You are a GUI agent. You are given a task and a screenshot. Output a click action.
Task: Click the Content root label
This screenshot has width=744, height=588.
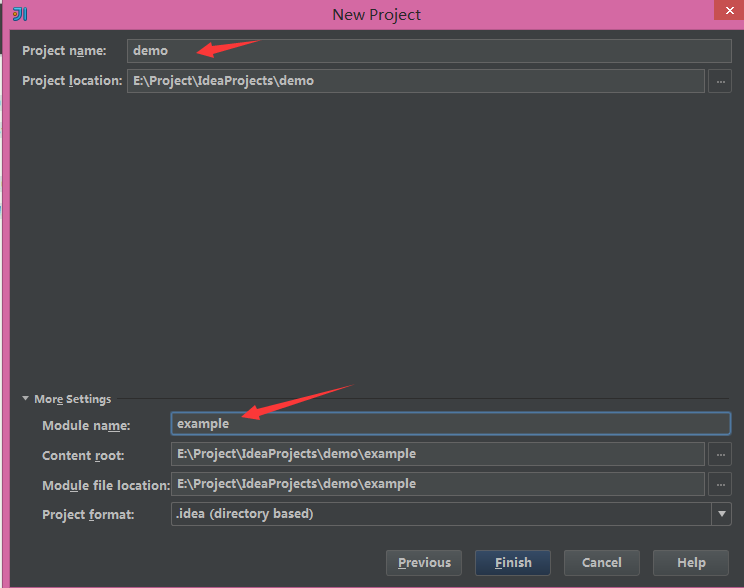click(83, 456)
